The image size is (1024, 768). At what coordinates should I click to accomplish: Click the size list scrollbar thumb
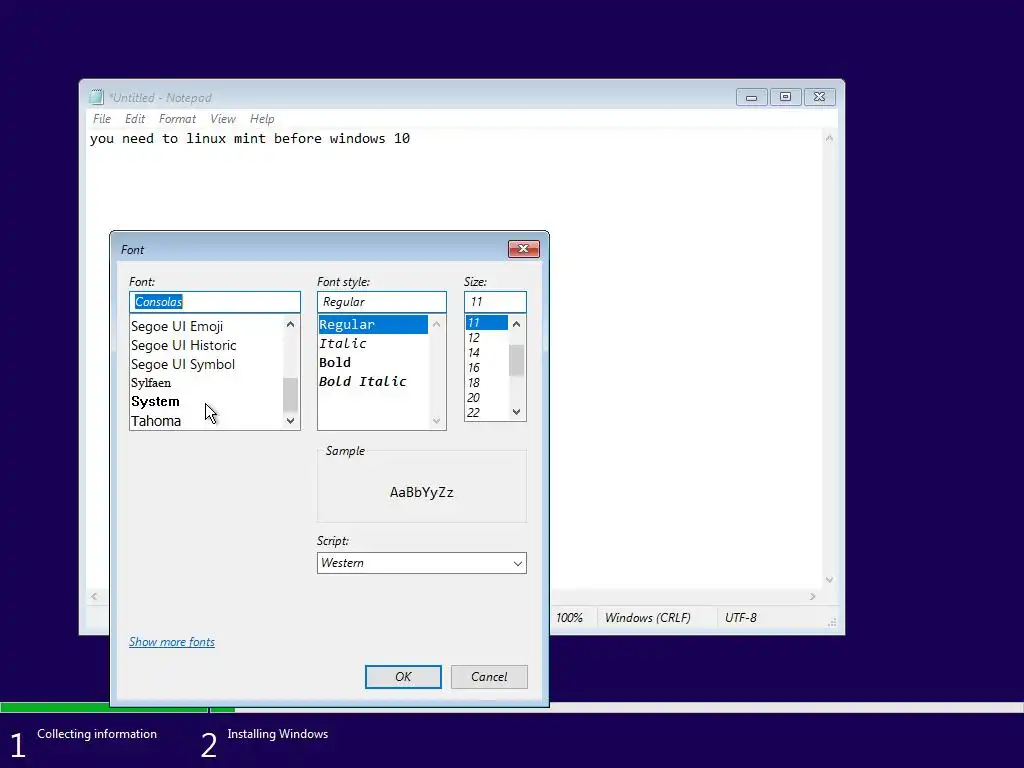[x=517, y=360]
